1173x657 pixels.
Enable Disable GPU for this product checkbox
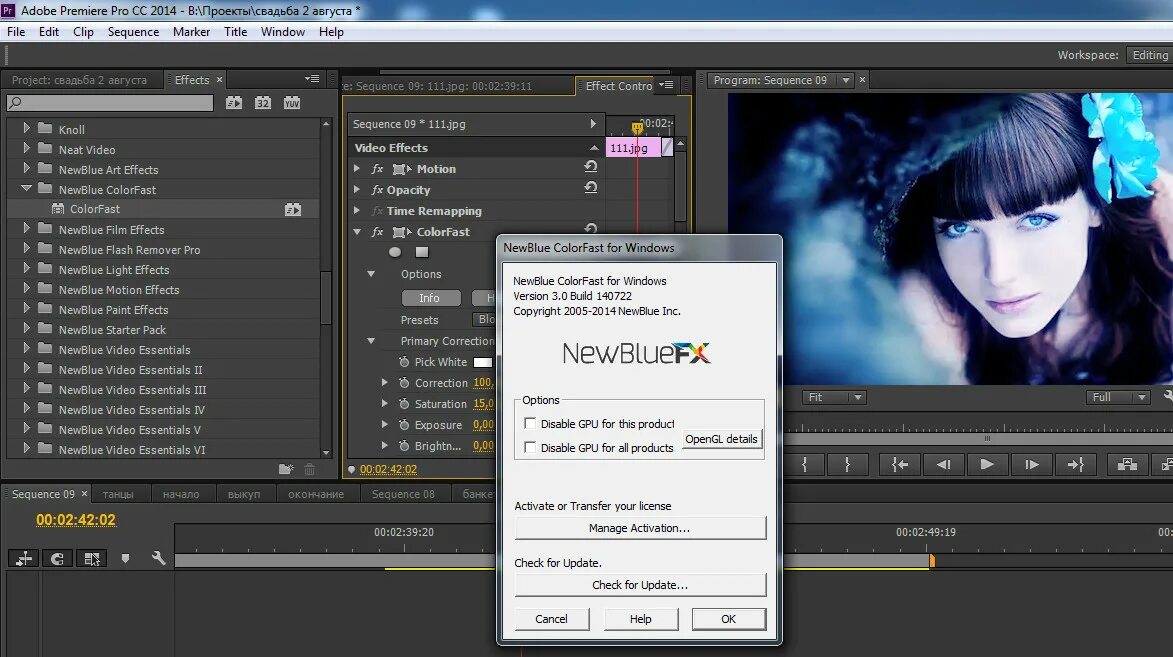[530, 424]
